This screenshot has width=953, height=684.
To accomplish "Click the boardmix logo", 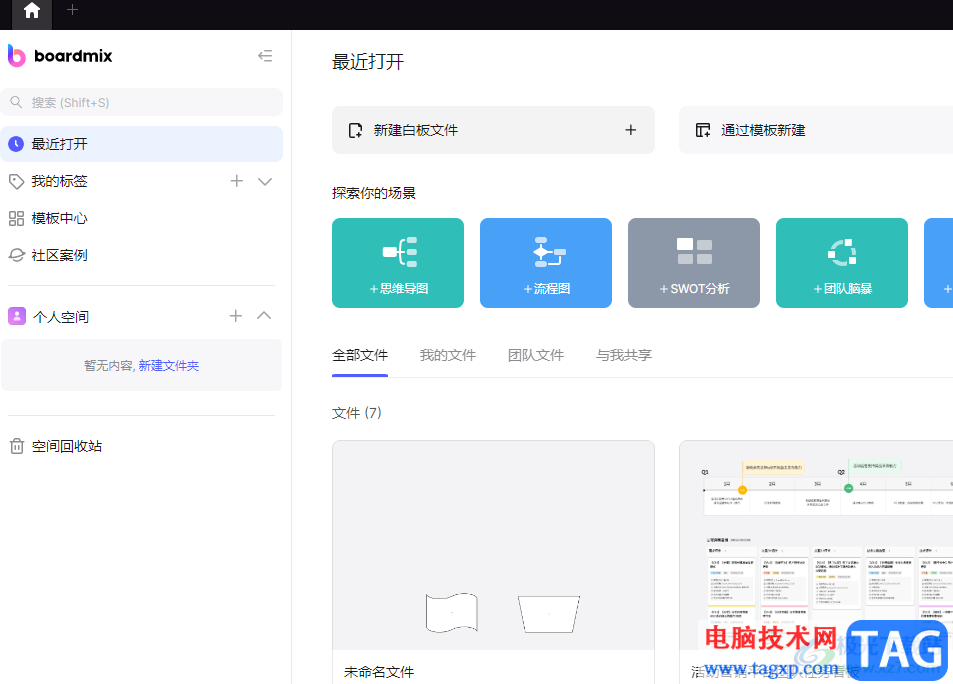I will [x=60, y=56].
